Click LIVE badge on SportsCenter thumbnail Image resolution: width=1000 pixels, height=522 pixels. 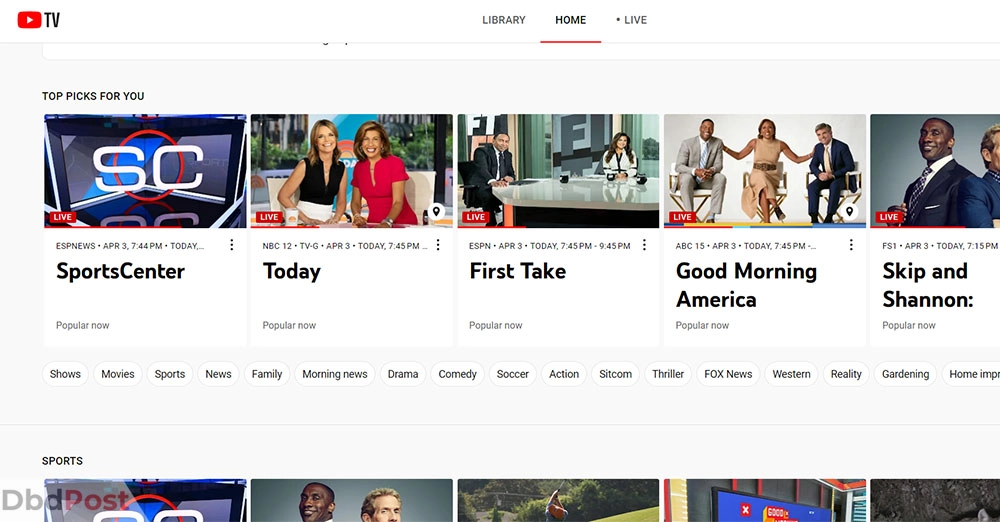(x=62, y=217)
